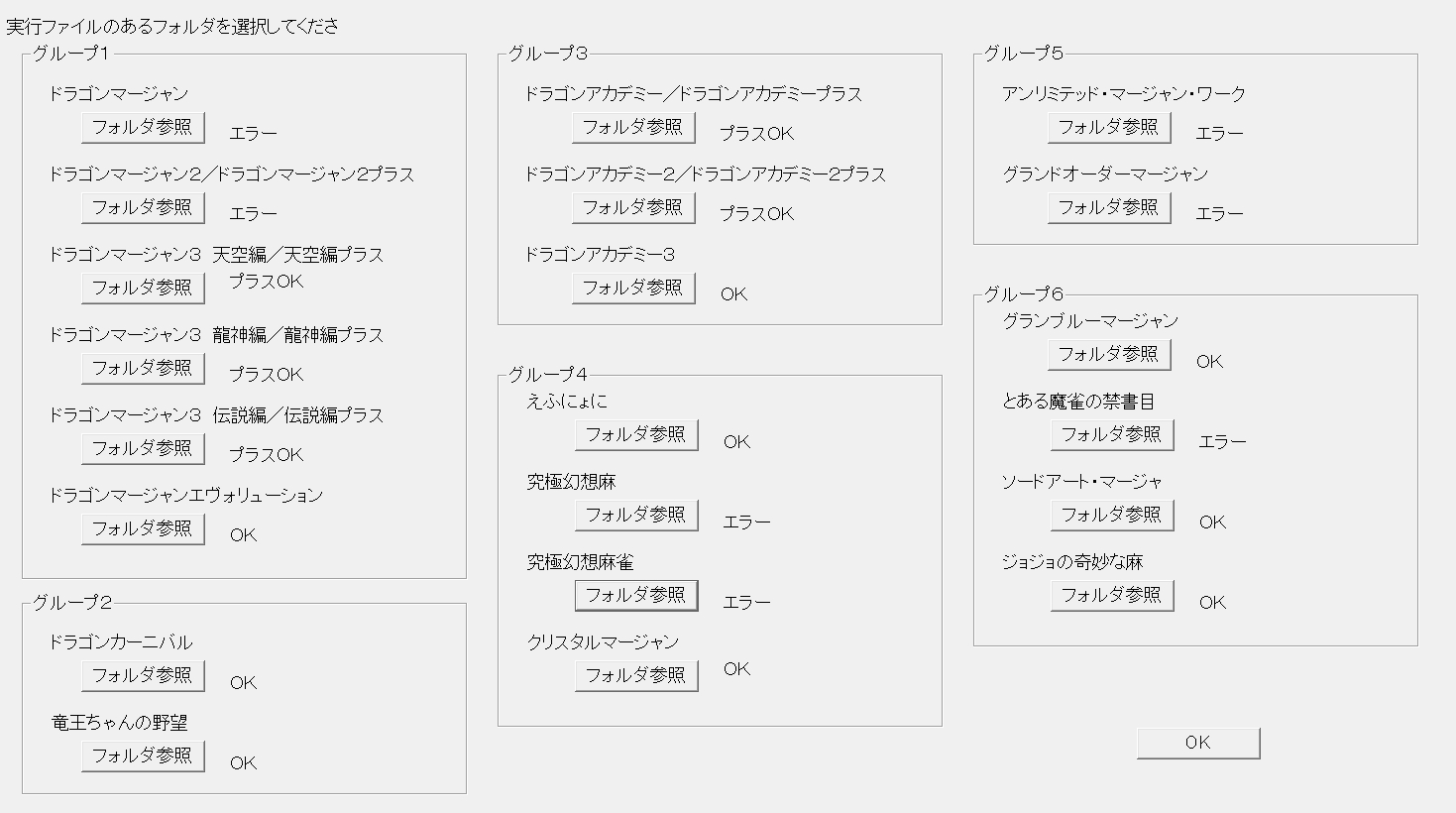Browse folder for アンリミテッド・マージャン・ワーク
The width and height of the screenshot is (1456, 813).
pyautogui.click(x=1109, y=127)
